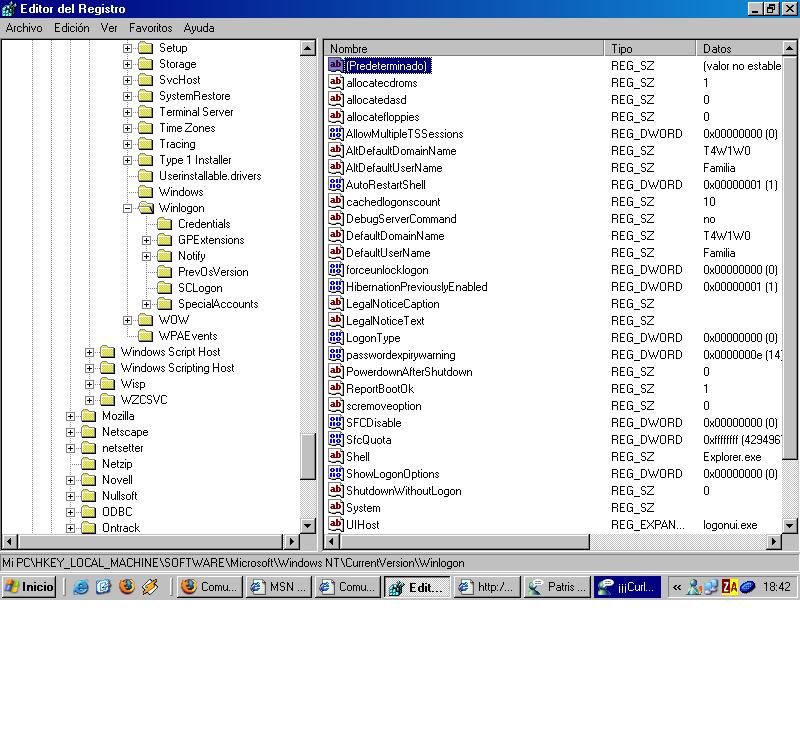Click the down arrow of the key tree scrollbar
800x730 pixels.
[308, 525]
